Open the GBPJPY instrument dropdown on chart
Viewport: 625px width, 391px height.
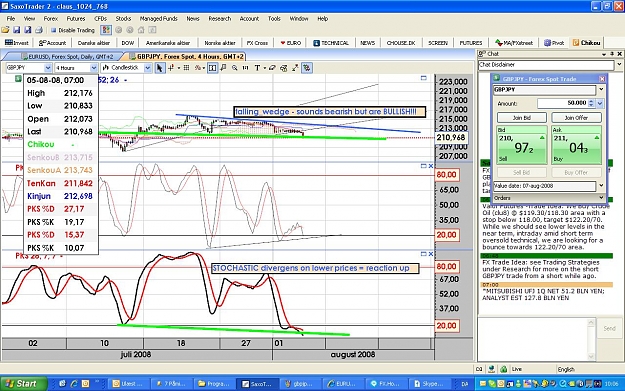(48, 68)
